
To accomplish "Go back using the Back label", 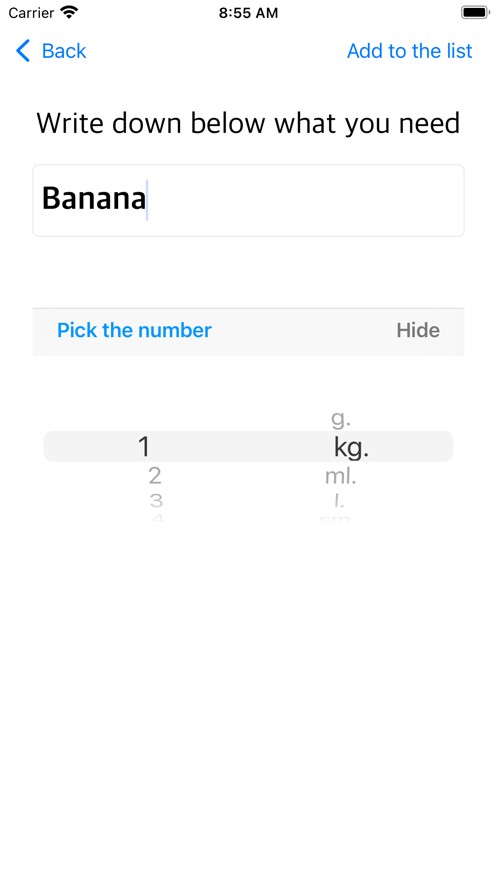I will 64,51.
